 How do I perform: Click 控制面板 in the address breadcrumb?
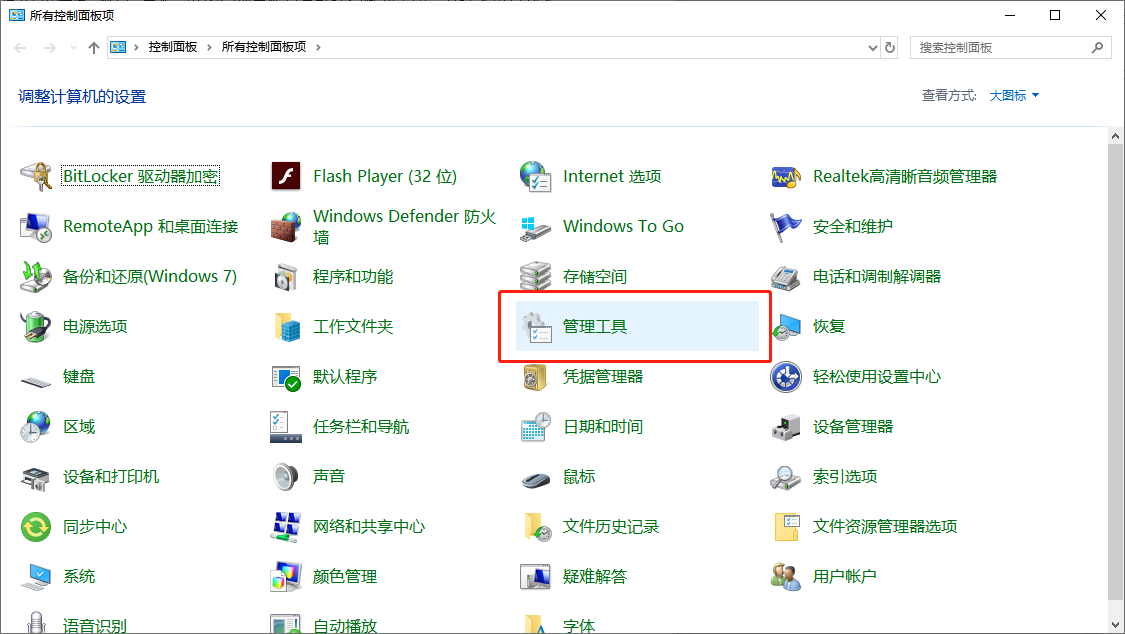click(x=172, y=47)
